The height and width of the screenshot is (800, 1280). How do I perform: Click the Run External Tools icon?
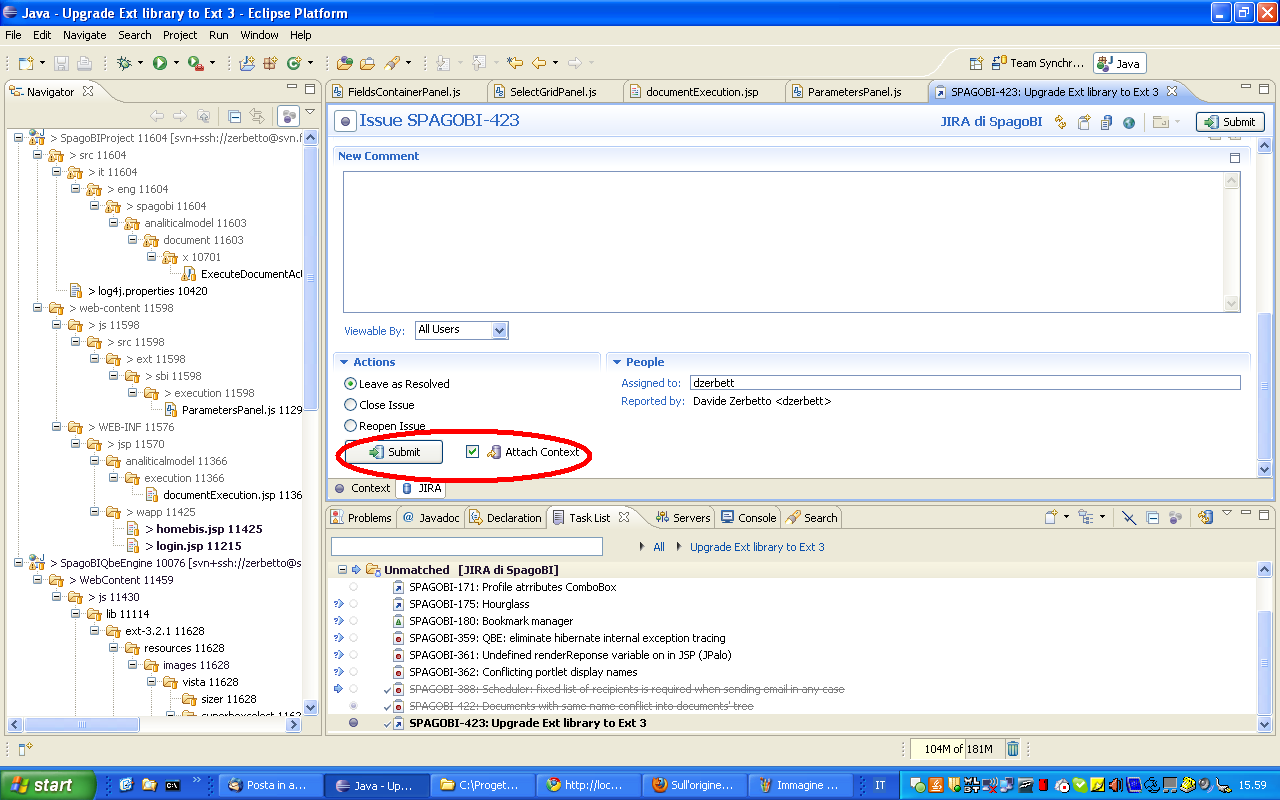point(195,63)
